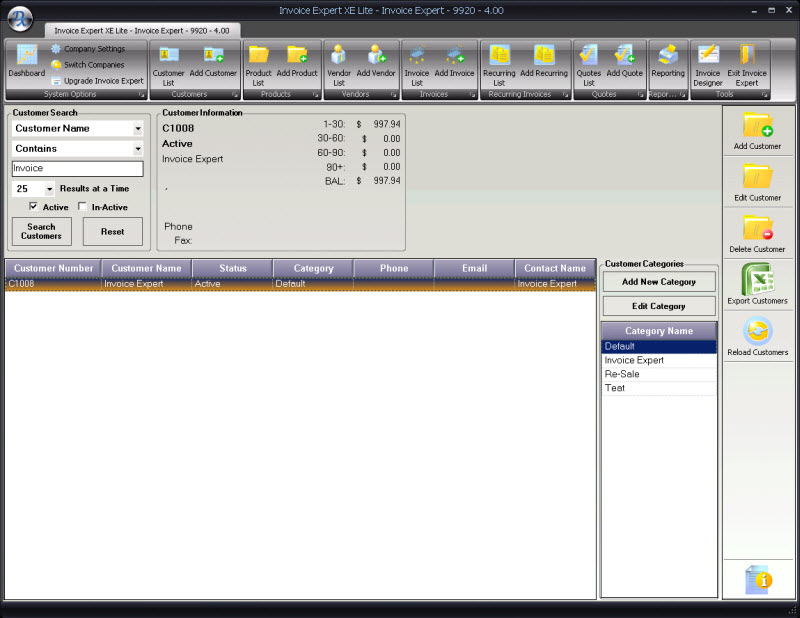Click the Search Customers button
Image resolution: width=800 pixels, height=618 pixels.
[41, 231]
